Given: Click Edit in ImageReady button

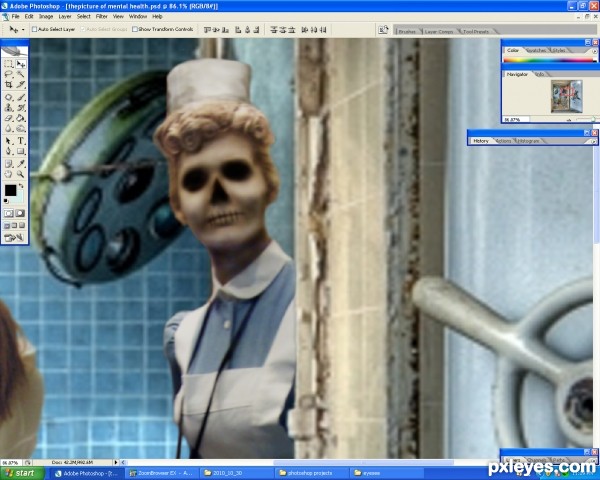Looking at the screenshot, I should [x=15, y=238].
